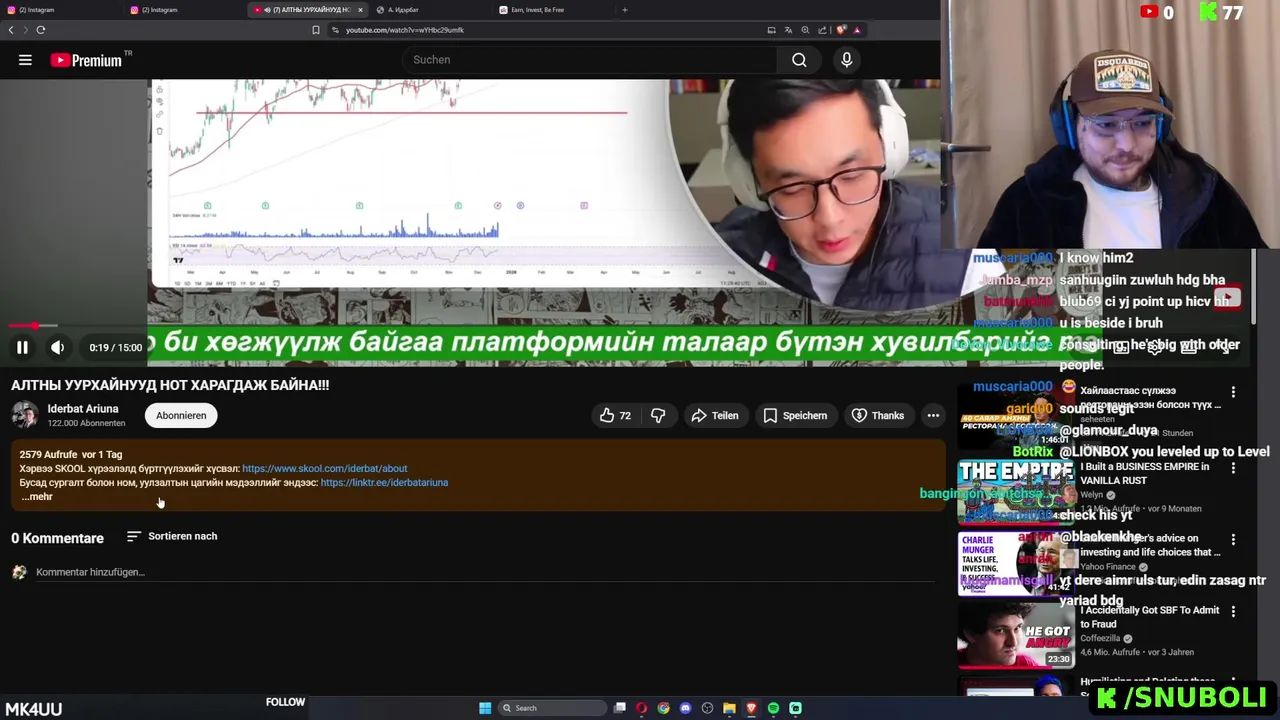The height and width of the screenshot is (720, 1280).
Task: Launch Google Chrome from taskbar
Action: 663,708
